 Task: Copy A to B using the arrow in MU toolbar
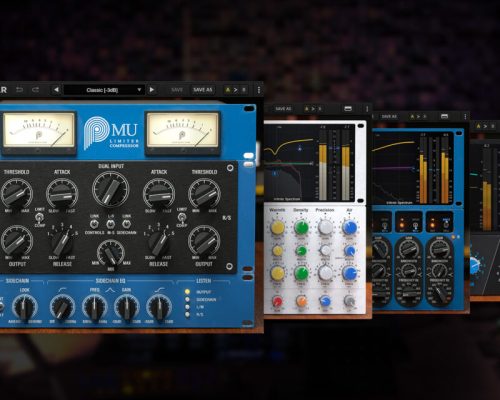coord(236,90)
